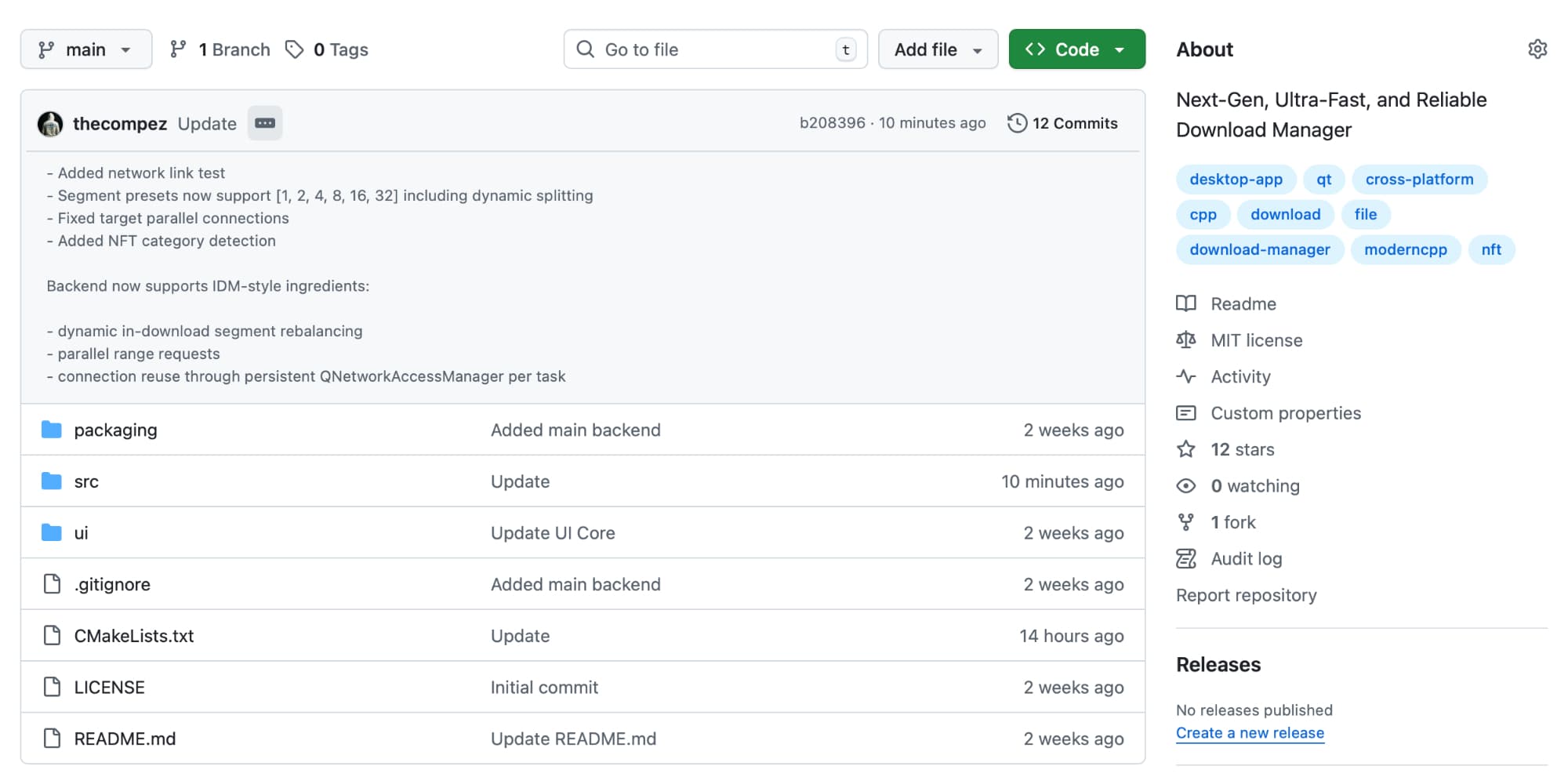Screen dimensions: 1568x777
Task: Open the CMakeLists.txt file
Action: pos(134,636)
